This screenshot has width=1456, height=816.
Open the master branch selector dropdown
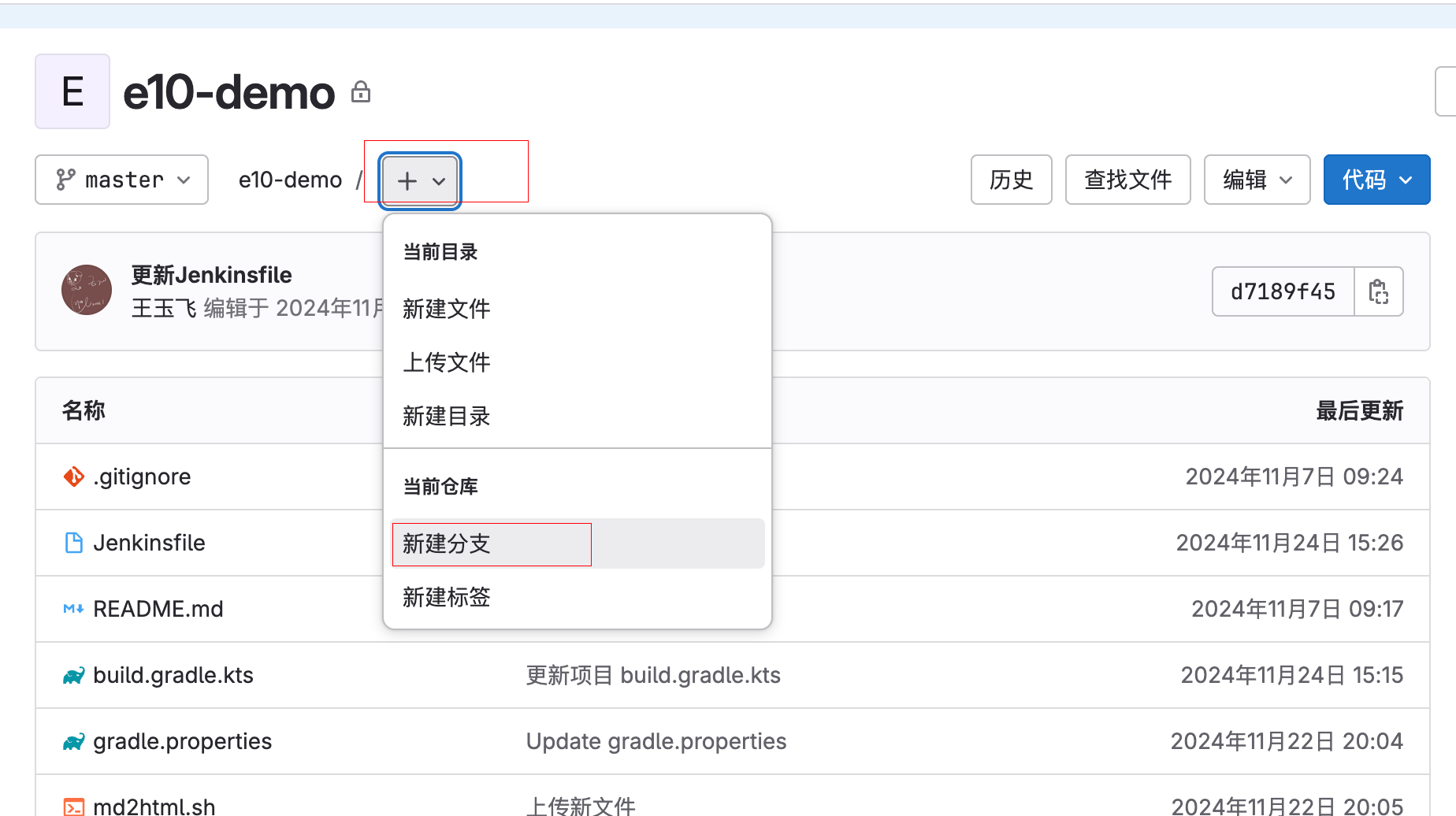122,180
